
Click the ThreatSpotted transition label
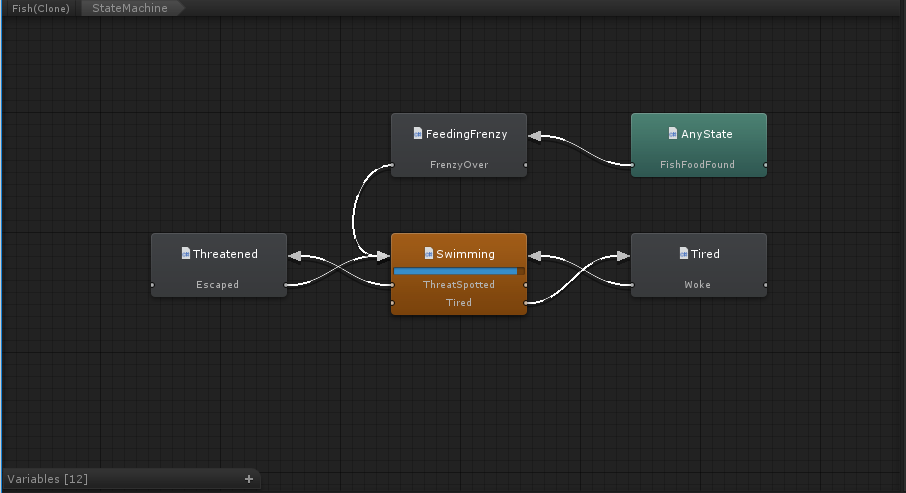(459, 285)
